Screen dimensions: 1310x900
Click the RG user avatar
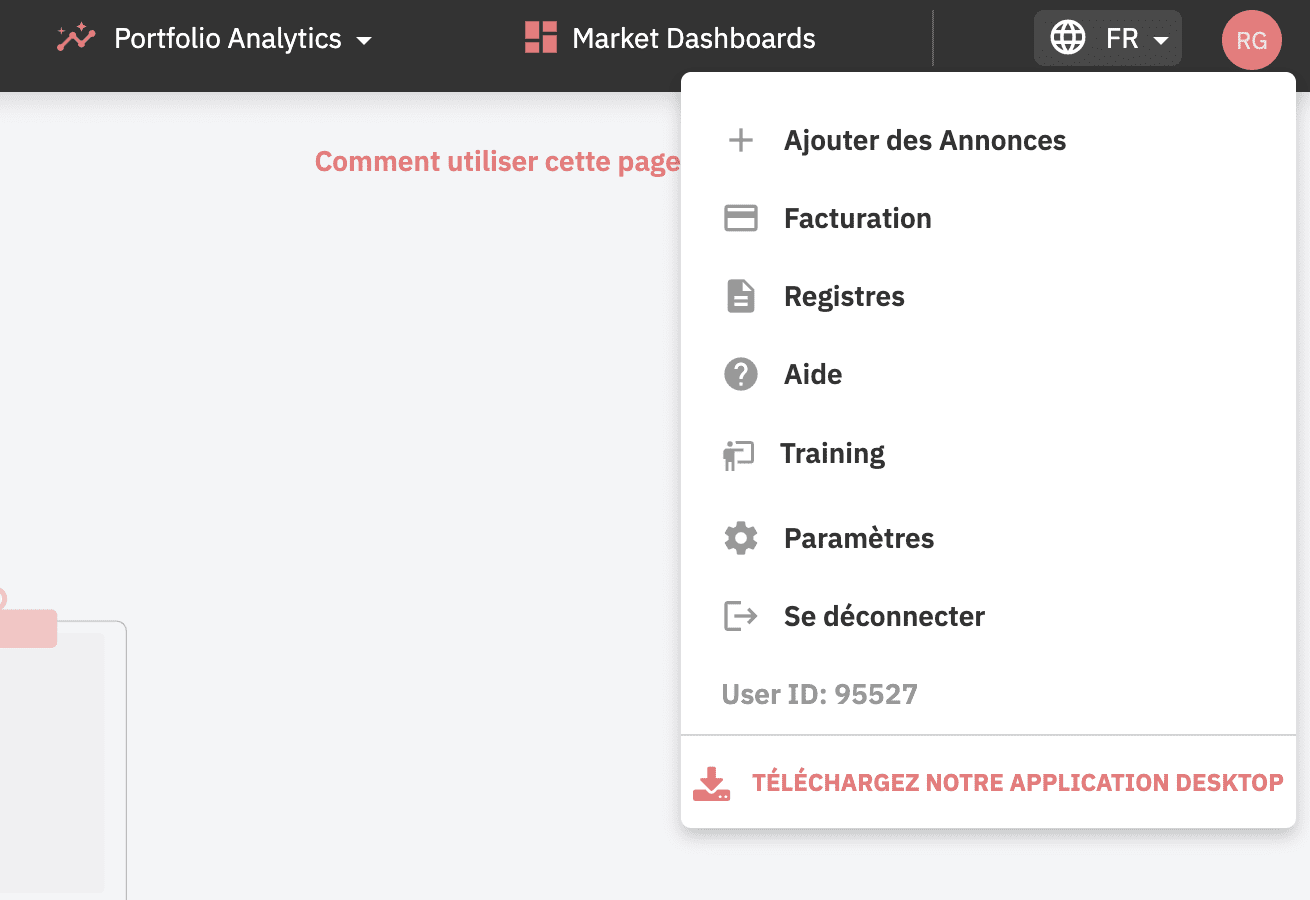pos(1252,40)
